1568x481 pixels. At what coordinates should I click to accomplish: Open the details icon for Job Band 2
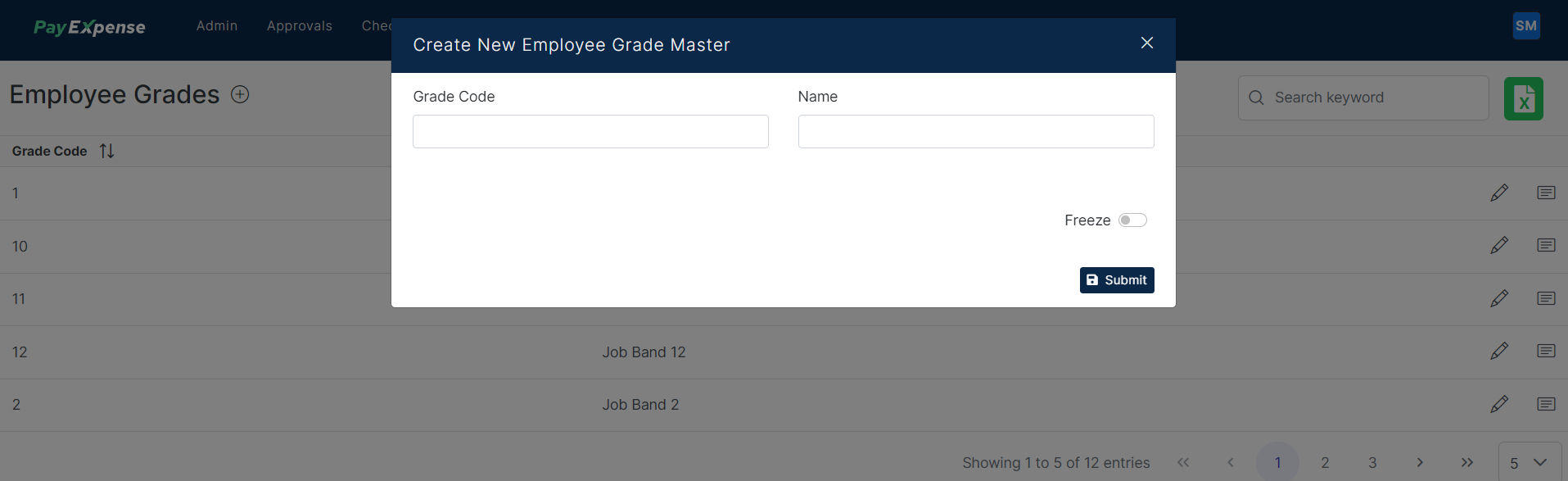(1546, 404)
